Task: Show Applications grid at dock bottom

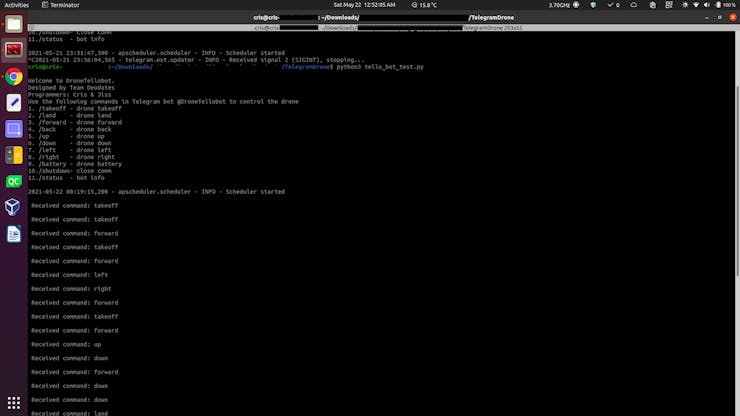Action: pos(14,403)
